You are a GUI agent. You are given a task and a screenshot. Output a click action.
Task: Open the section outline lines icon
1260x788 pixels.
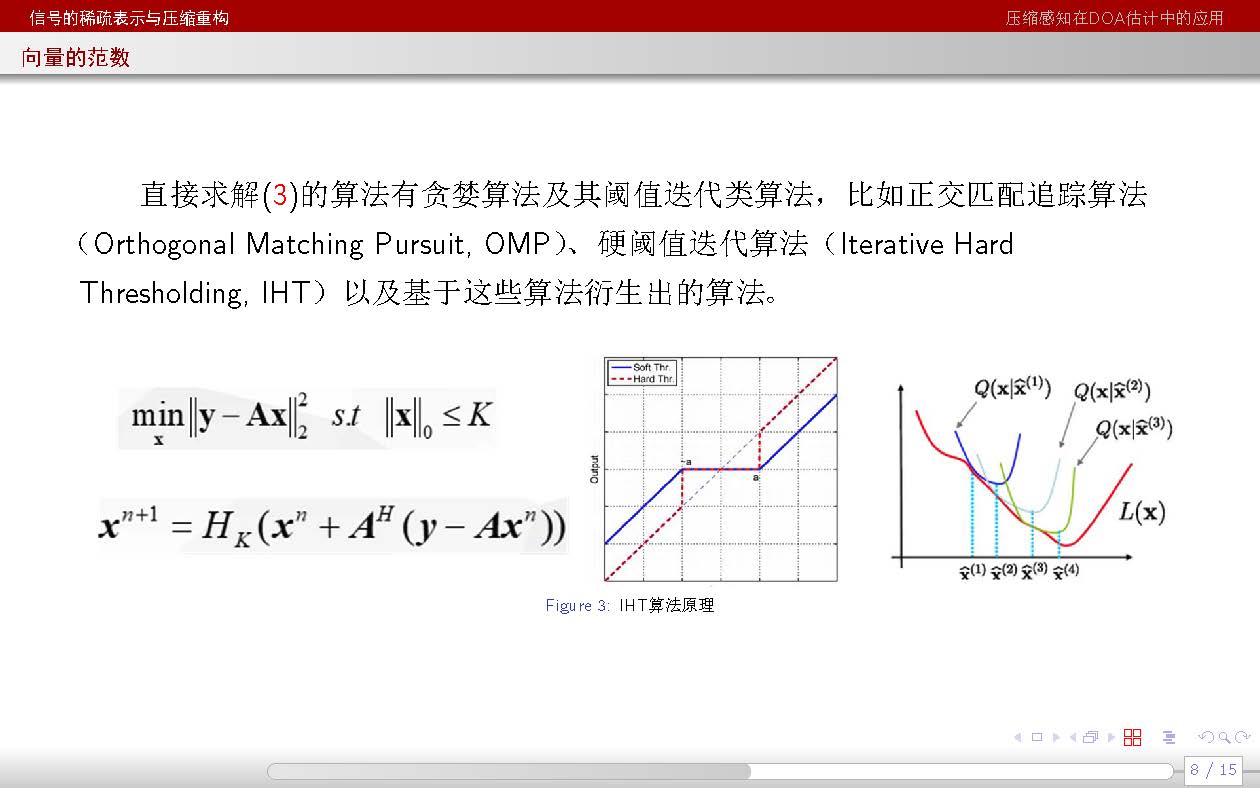(1169, 737)
